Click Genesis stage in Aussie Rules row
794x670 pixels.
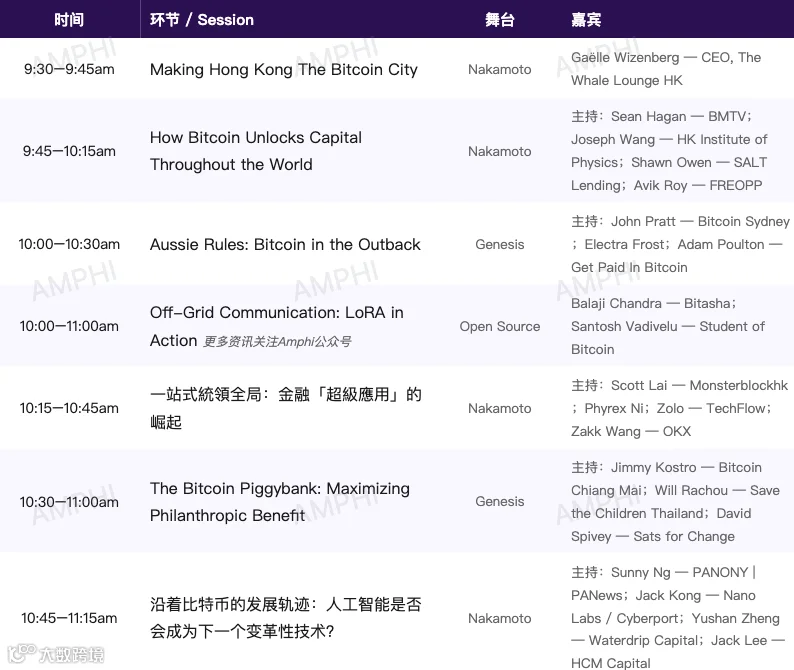click(500, 245)
